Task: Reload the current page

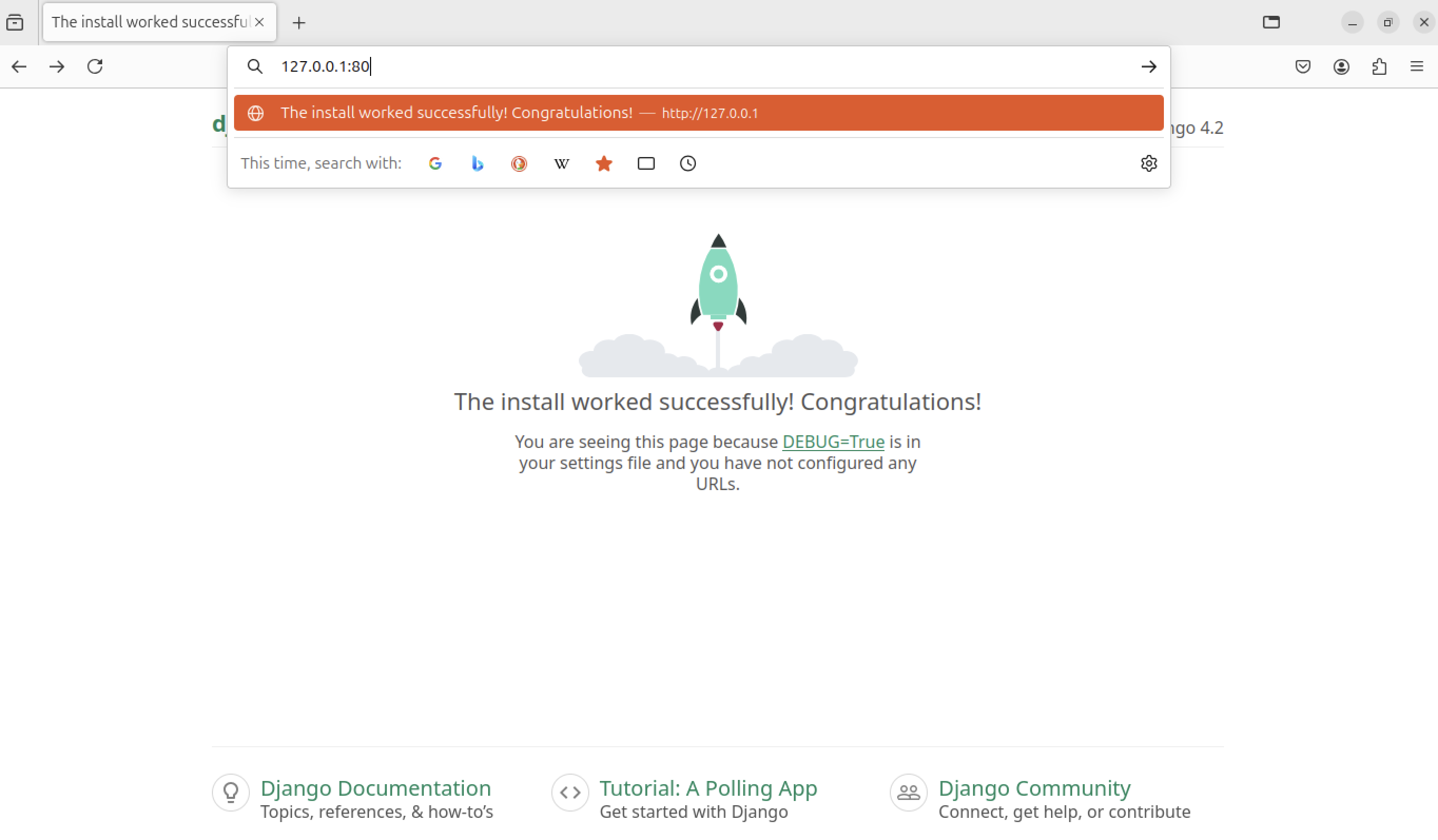Action: (95, 67)
